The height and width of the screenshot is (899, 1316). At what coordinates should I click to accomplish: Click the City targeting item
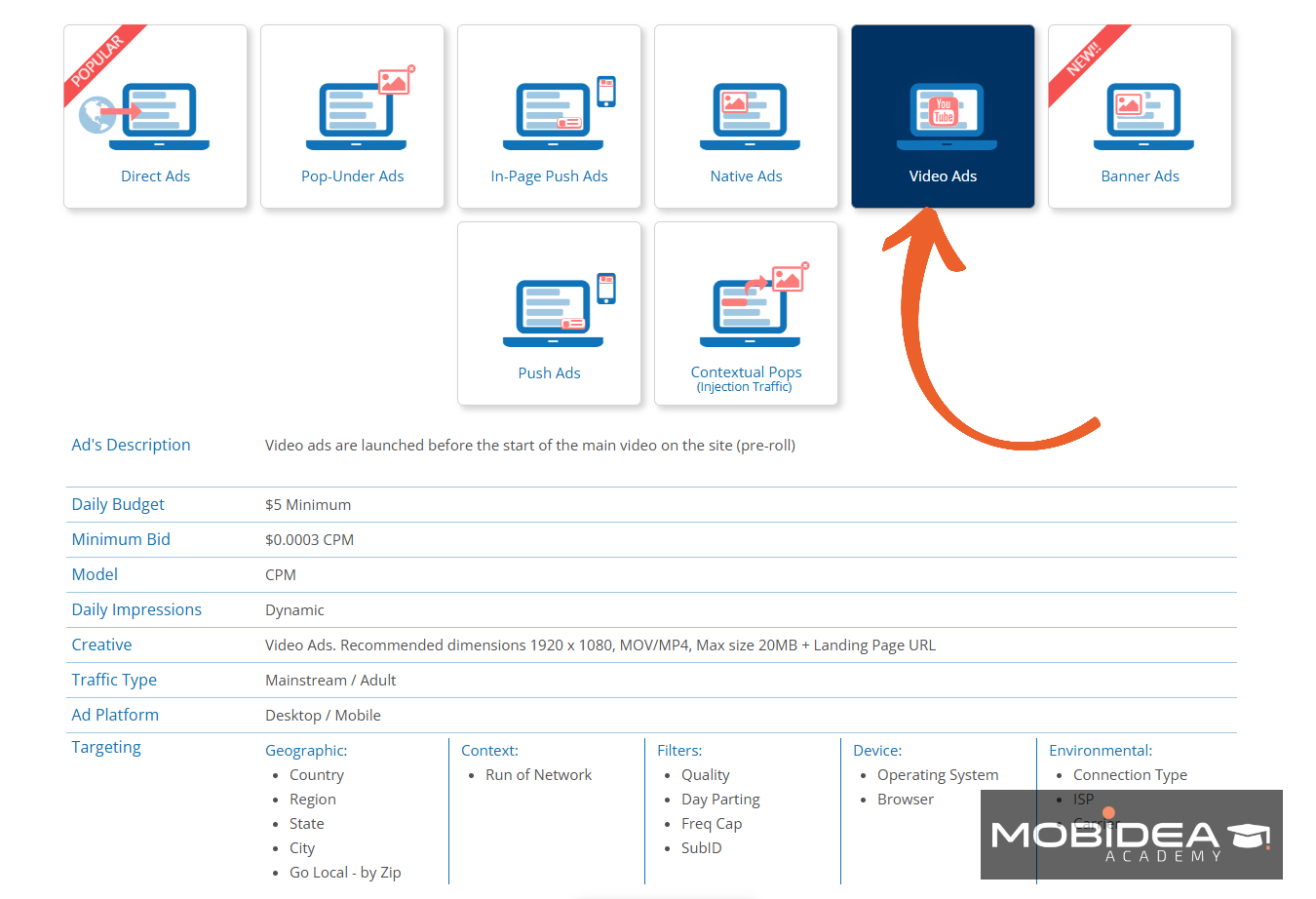302,848
